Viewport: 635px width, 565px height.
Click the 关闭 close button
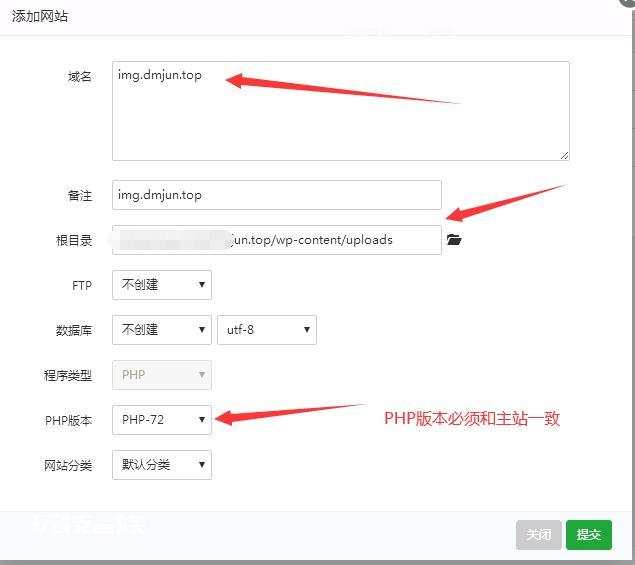539,535
